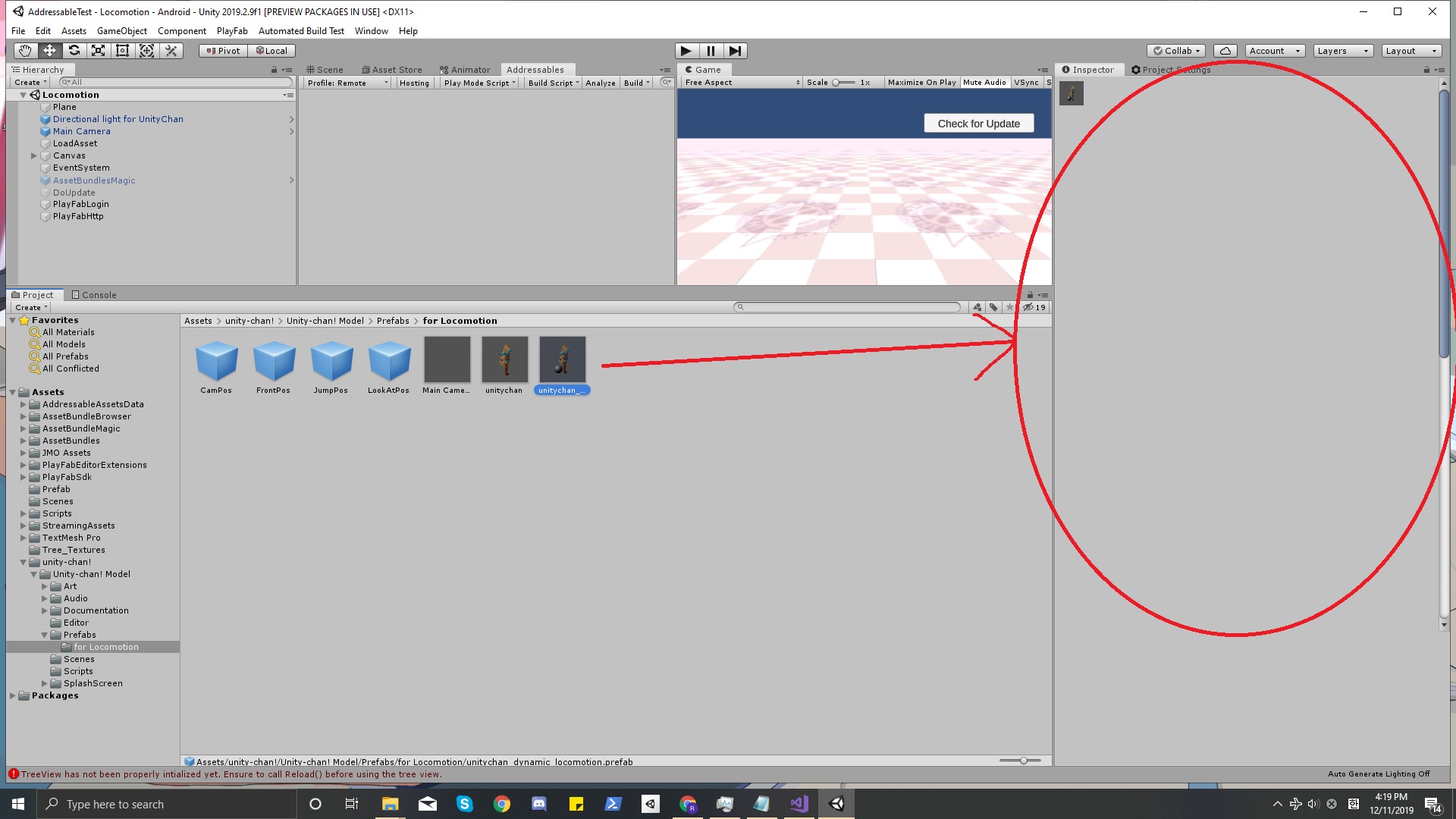Select the Hand tool in the toolbar
Screen dimensions: 1456x819
[x=25, y=51]
